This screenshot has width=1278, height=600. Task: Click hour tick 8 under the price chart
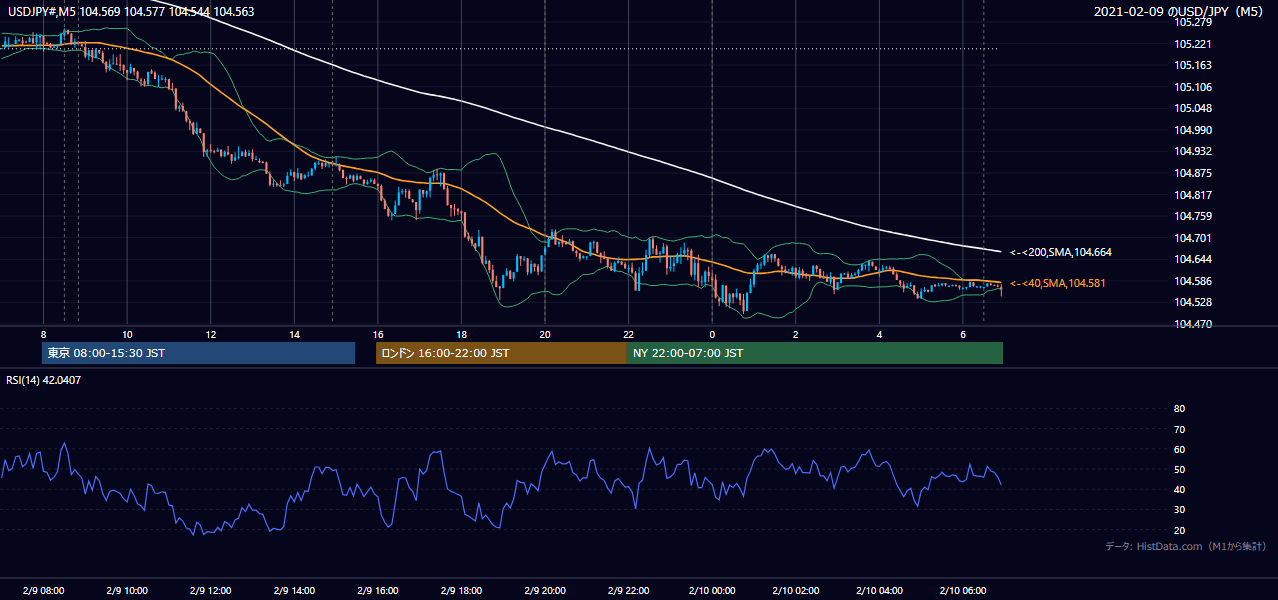(x=43, y=334)
